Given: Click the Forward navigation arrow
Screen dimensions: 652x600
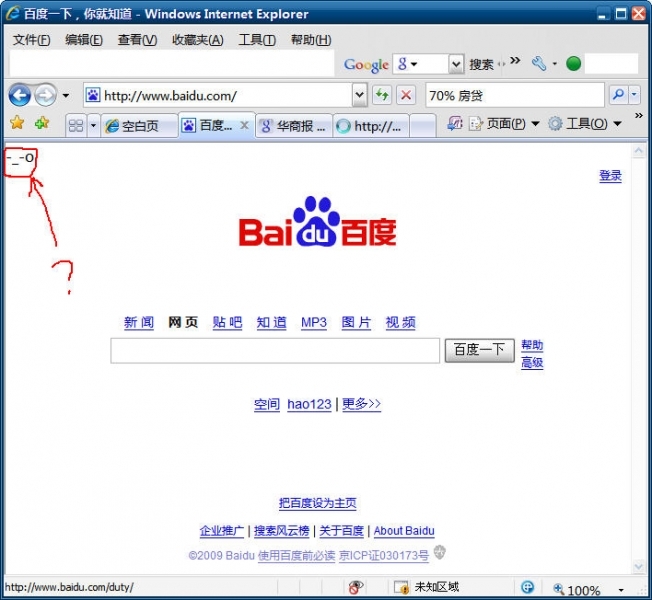Looking at the screenshot, I should pos(45,95).
